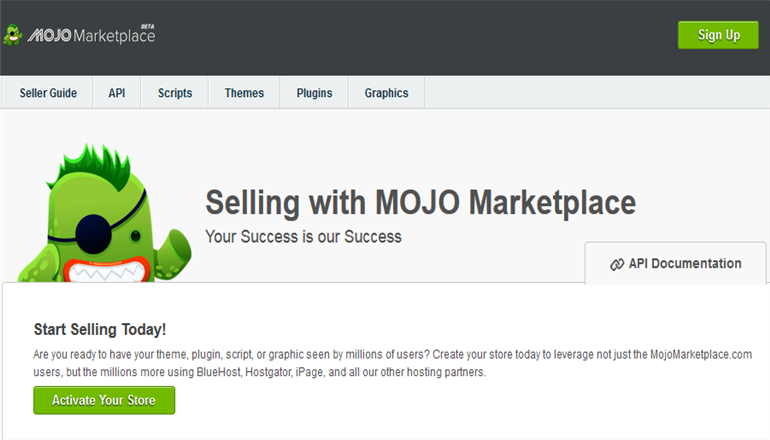Click the green monster logo icon in header

pyautogui.click(x=13, y=35)
